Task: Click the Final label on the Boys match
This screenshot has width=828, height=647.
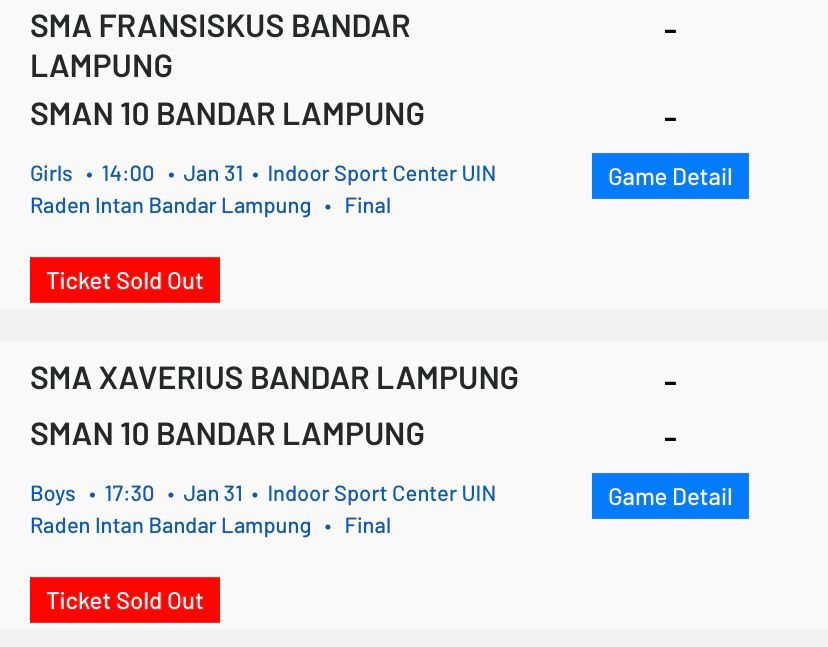Action: pos(368,525)
